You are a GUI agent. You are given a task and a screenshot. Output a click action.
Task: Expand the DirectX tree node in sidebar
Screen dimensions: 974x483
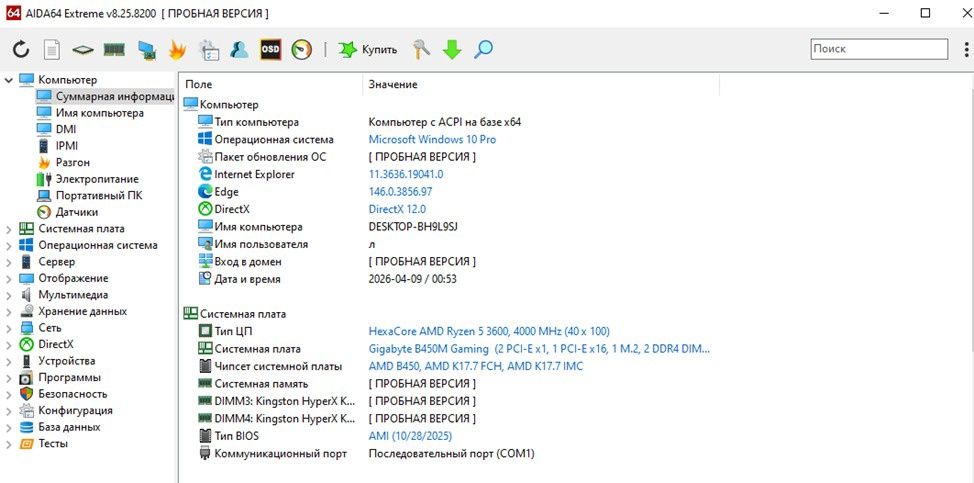click(x=8, y=345)
